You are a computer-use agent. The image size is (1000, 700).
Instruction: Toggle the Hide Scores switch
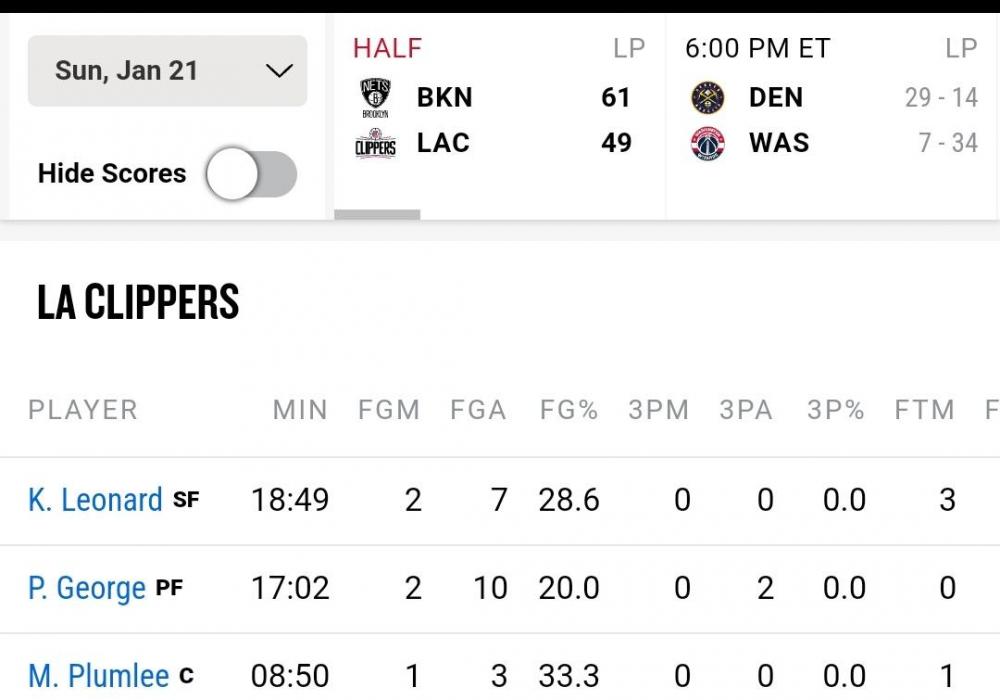pyautogui.click(x=252, y=174)
